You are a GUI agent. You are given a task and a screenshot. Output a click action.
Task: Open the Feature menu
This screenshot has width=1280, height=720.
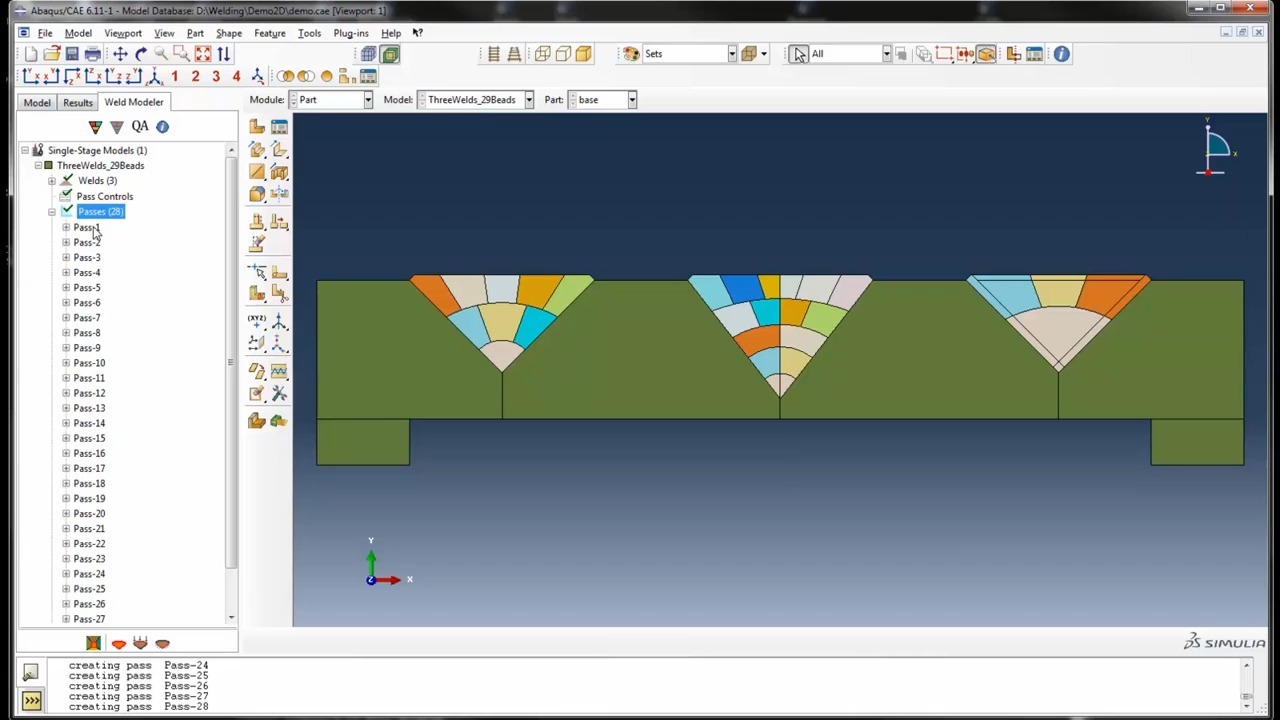[270, 33]
